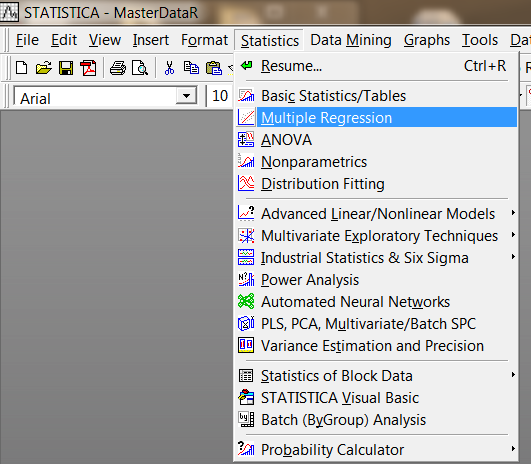This screenshot has height=464, width=531.
Task: Click the ANOVA menu icon
Action: pos(246,140)
